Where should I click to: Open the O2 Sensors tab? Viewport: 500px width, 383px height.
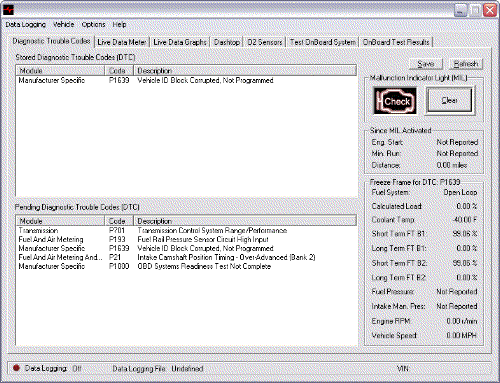[x=265, y=42]
